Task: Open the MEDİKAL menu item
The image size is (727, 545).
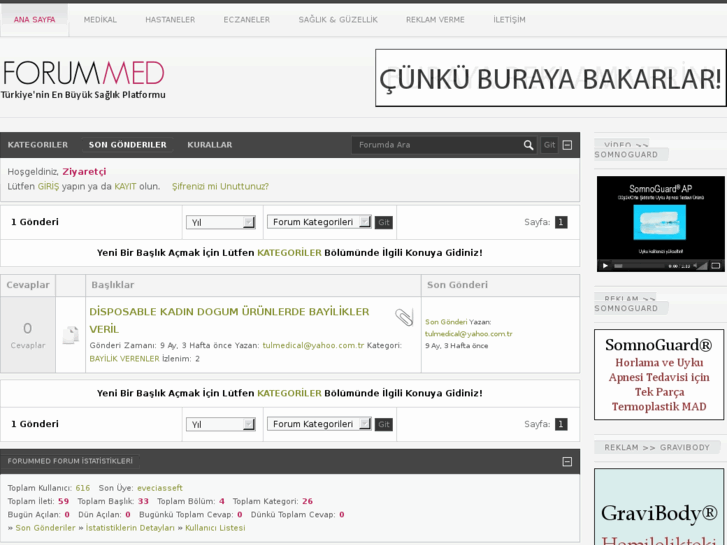Action: pyautogui.click(x=100, y=19)
